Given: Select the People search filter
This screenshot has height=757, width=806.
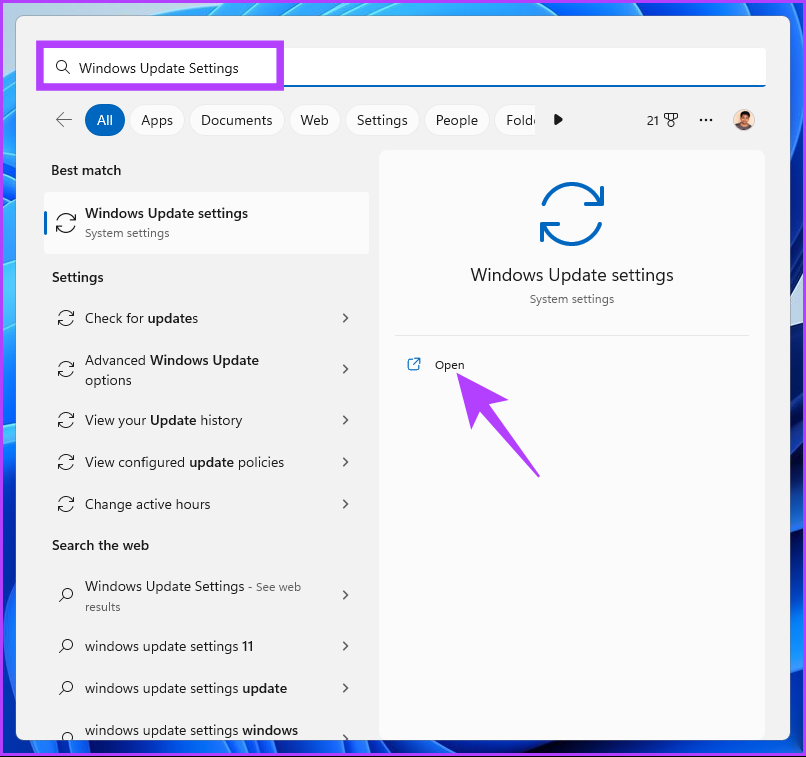Looking at the screenshot, I should point(456,119).
